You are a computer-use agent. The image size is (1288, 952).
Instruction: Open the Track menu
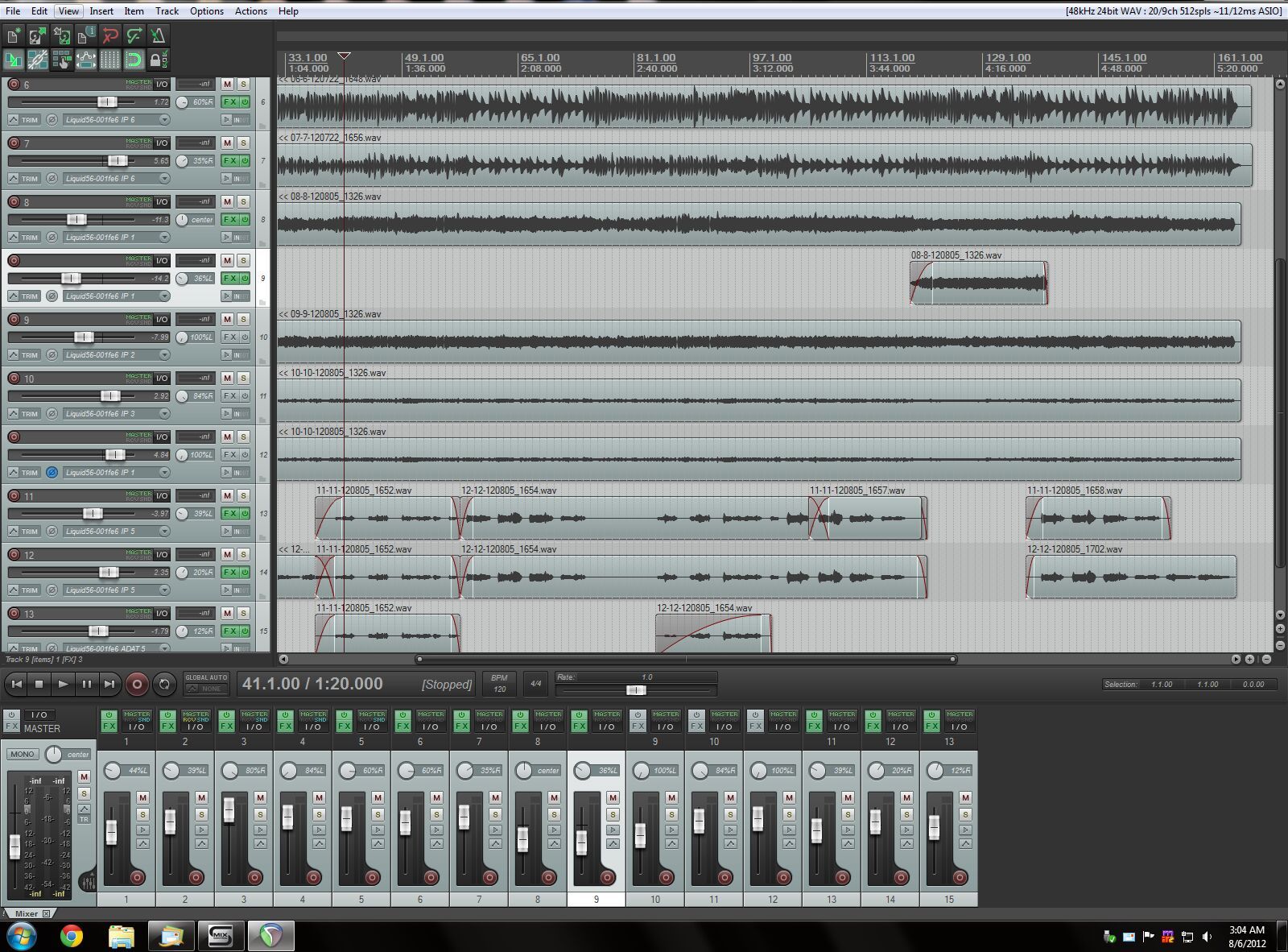[167, 11]
